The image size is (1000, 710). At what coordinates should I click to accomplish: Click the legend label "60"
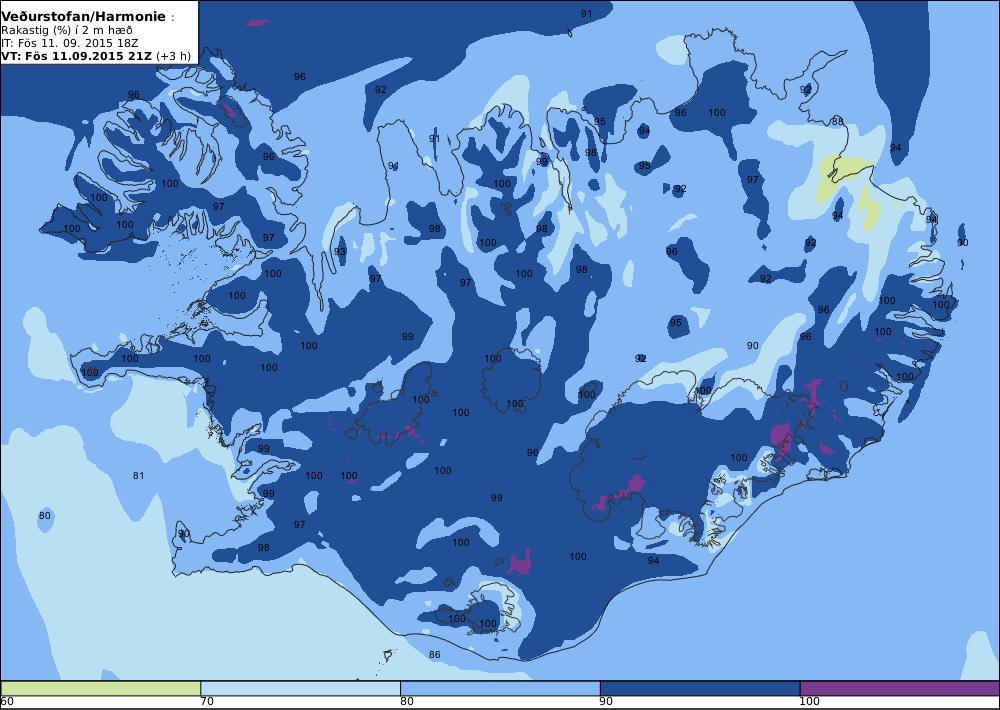tap(7, 702)
